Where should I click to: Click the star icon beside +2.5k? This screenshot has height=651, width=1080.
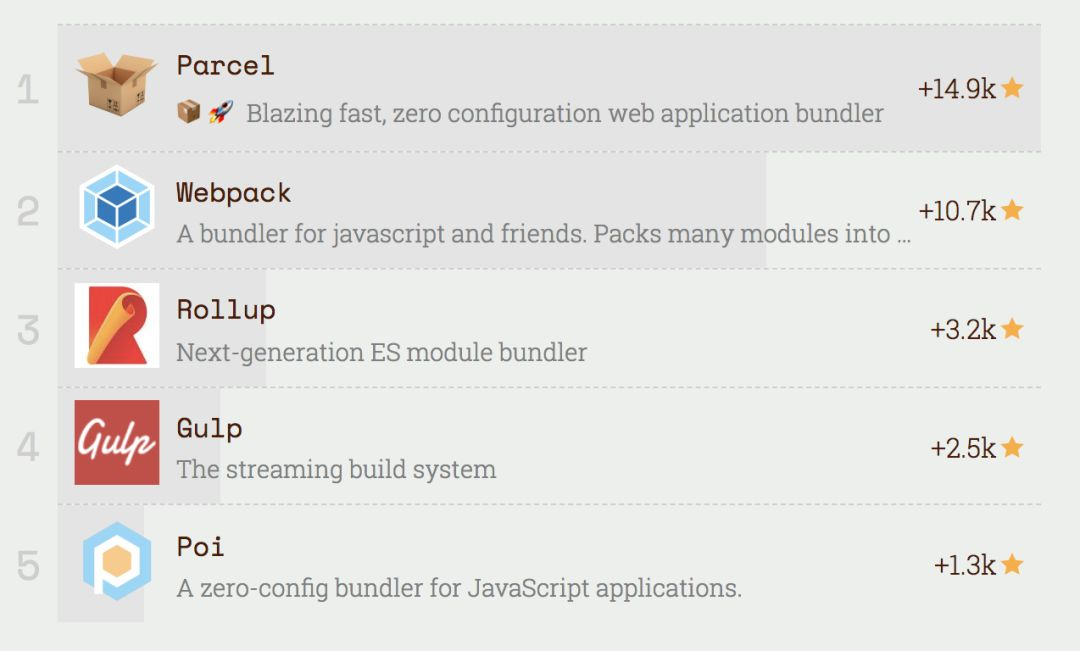[x=1012, y=447]
